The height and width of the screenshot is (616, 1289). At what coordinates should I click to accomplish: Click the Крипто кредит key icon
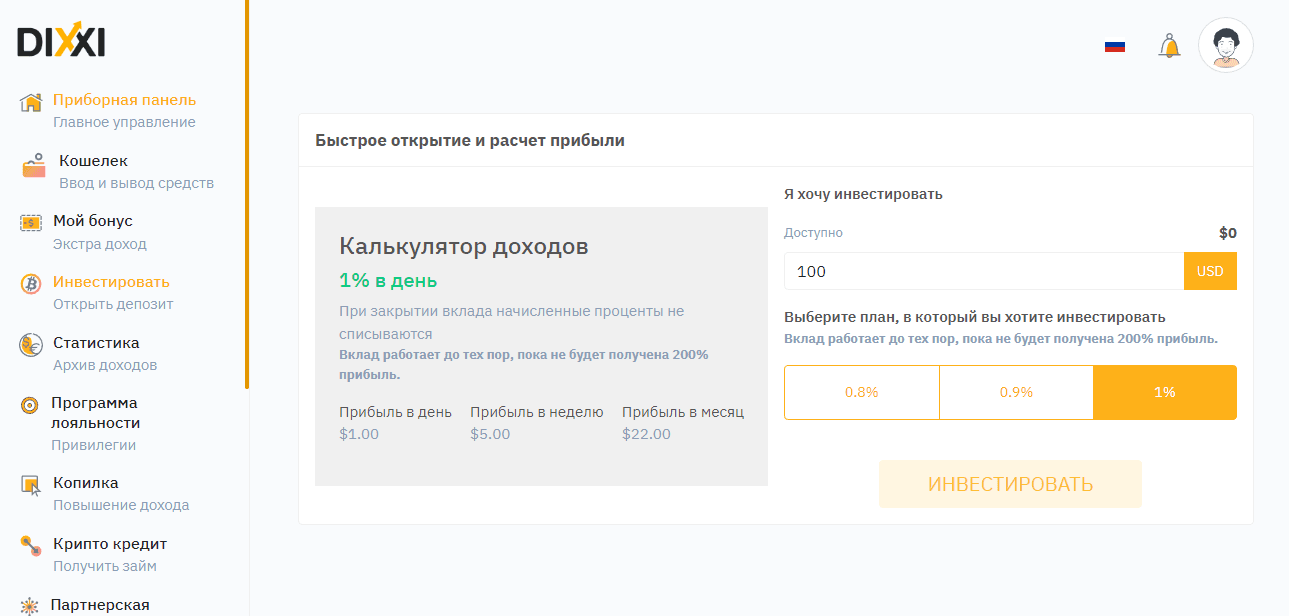[x=30, y=544]
